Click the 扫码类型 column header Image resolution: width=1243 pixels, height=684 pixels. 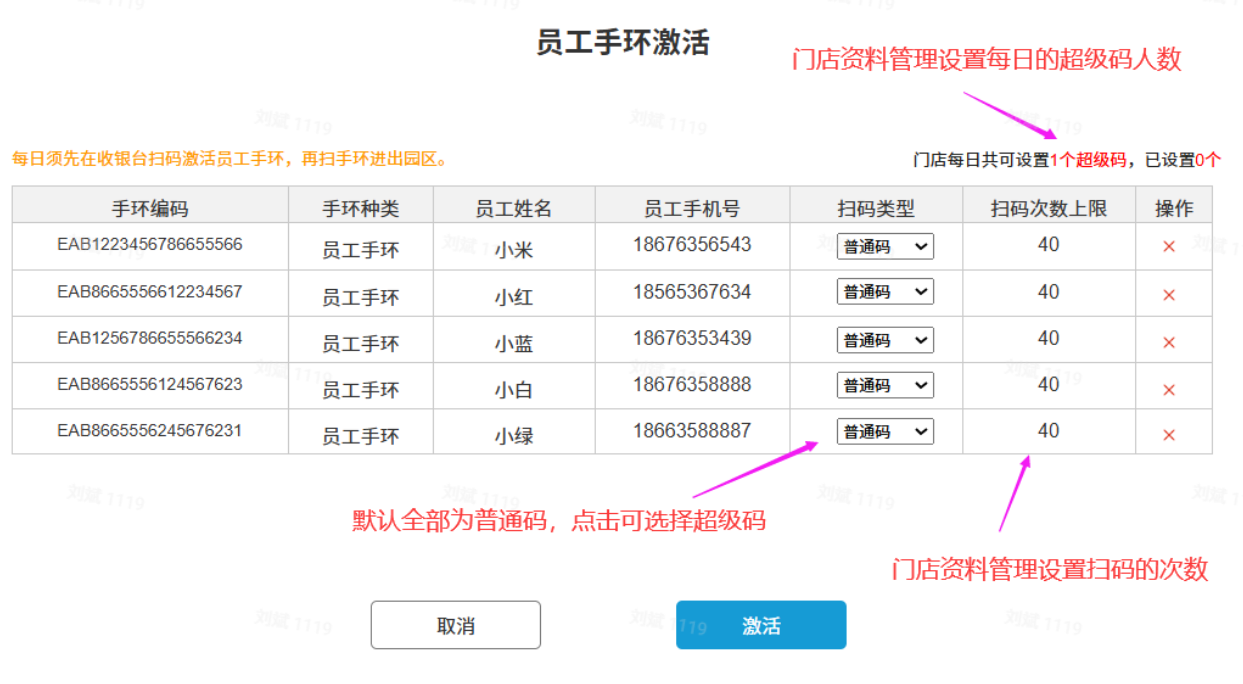[876, 208]
